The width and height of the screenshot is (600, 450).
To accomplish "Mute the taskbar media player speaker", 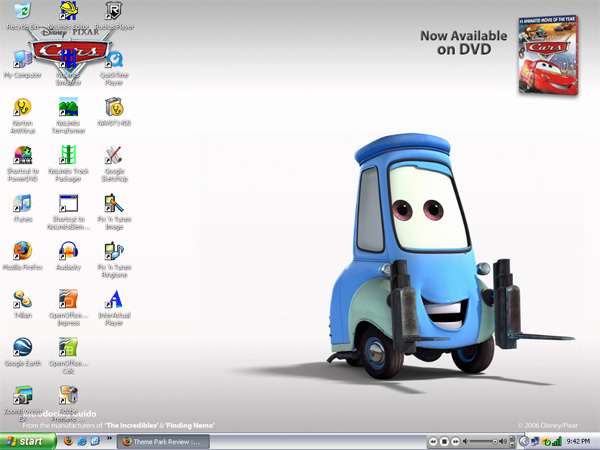I will click(x=465, y=442).
